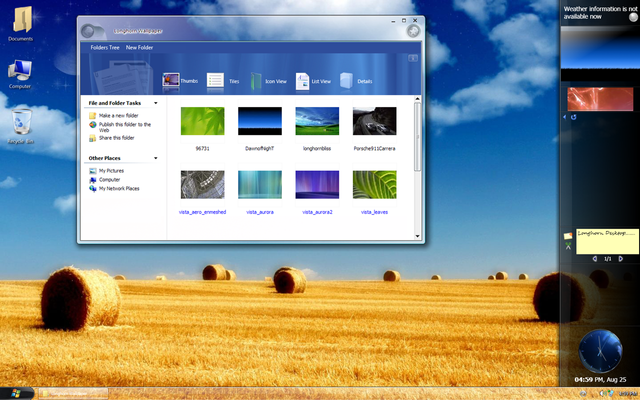Viewport: 640px width, 400px height.
Task: Click the scroll up arrow in file list
Action: 417,99
